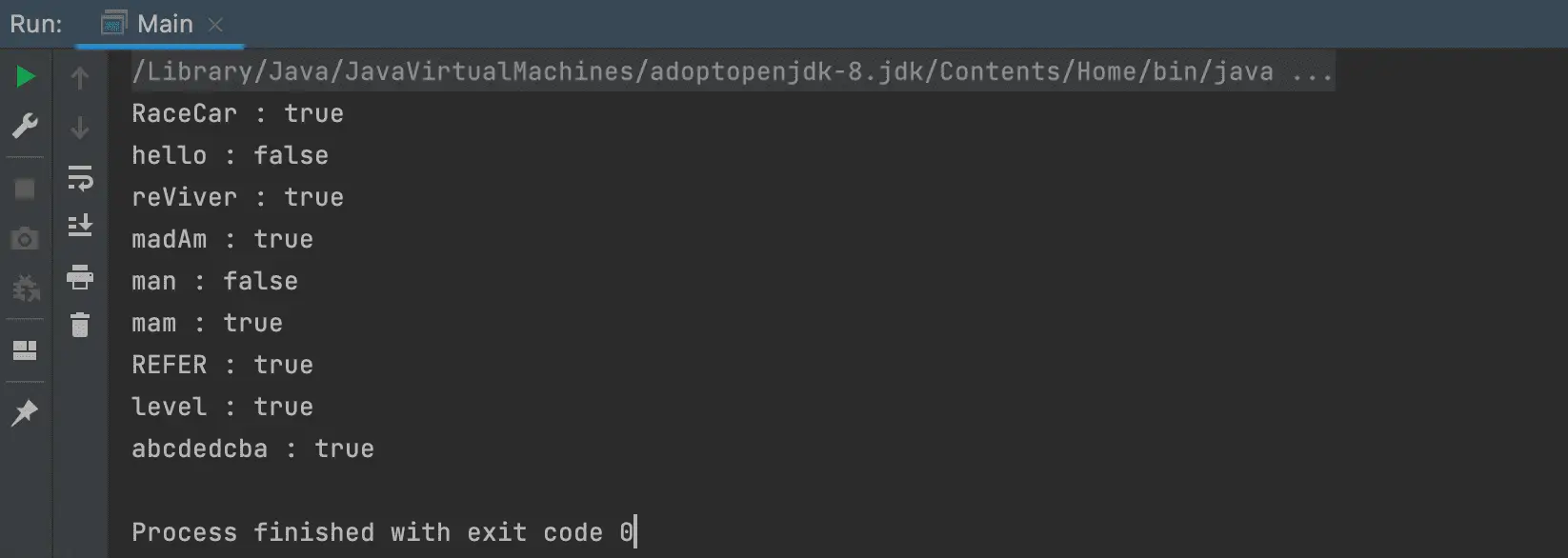Toggle scroll to end of output
The image size is (1568, 558).
80,226
